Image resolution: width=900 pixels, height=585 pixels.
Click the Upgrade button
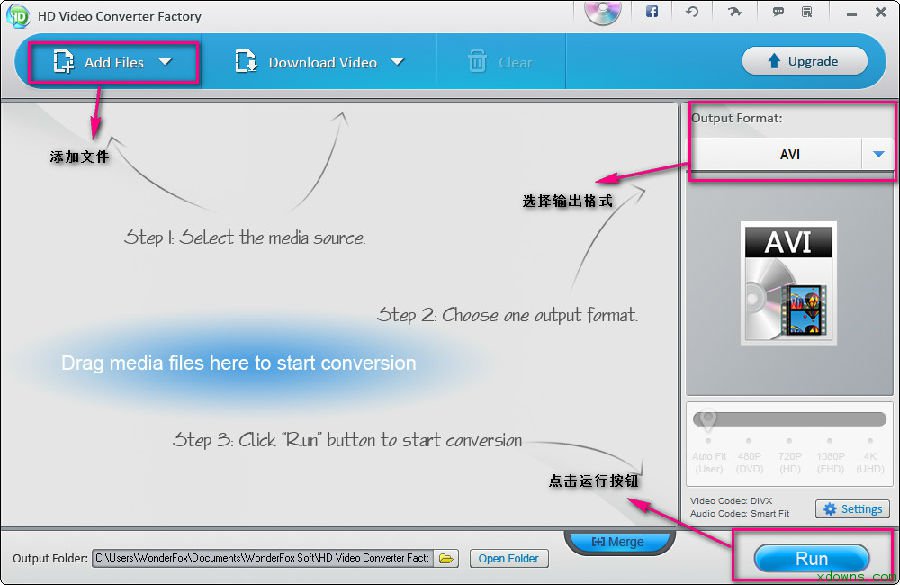click(x=804, y=61)
